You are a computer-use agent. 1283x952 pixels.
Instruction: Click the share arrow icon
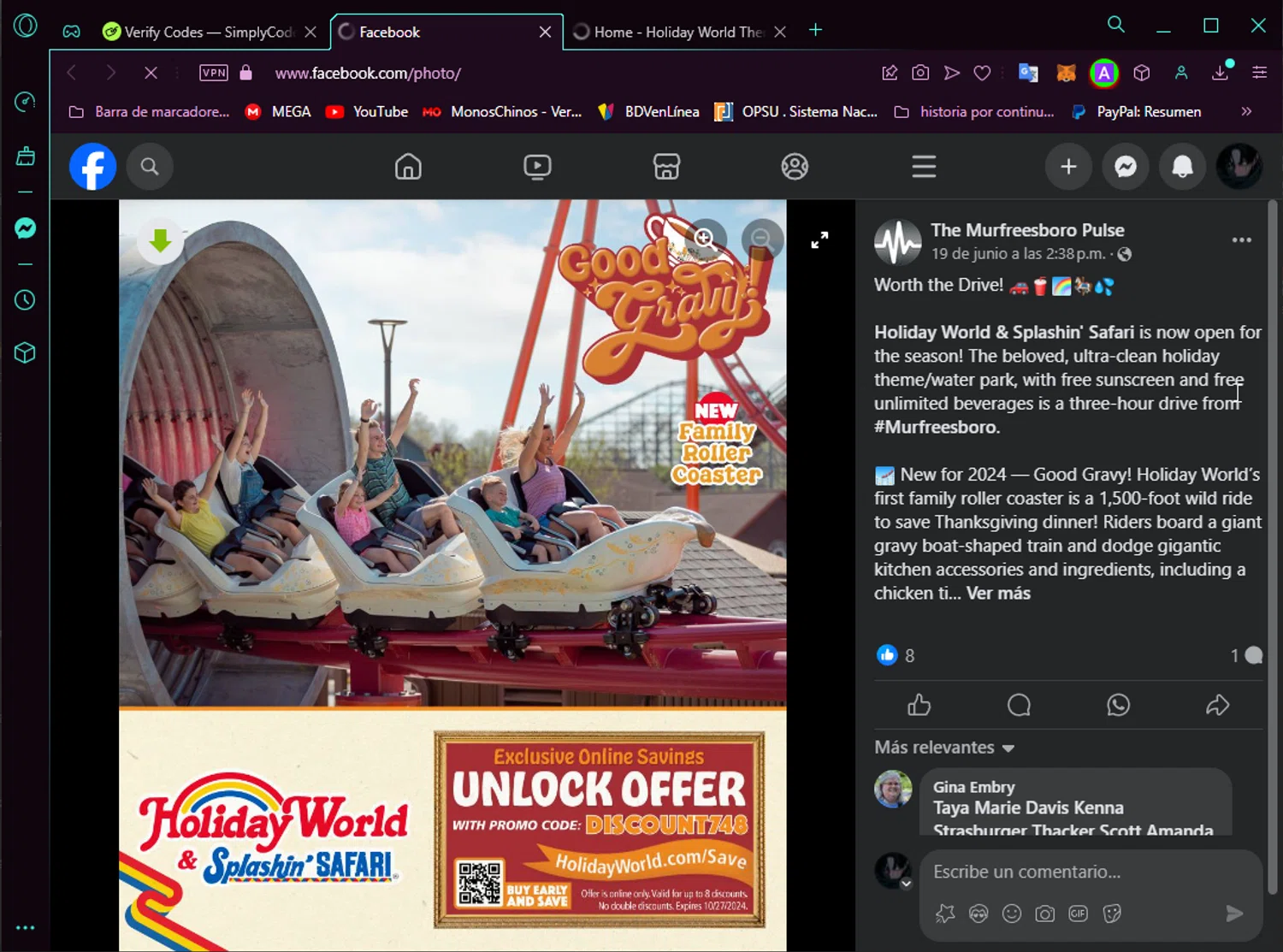[x=1217, y=705]
